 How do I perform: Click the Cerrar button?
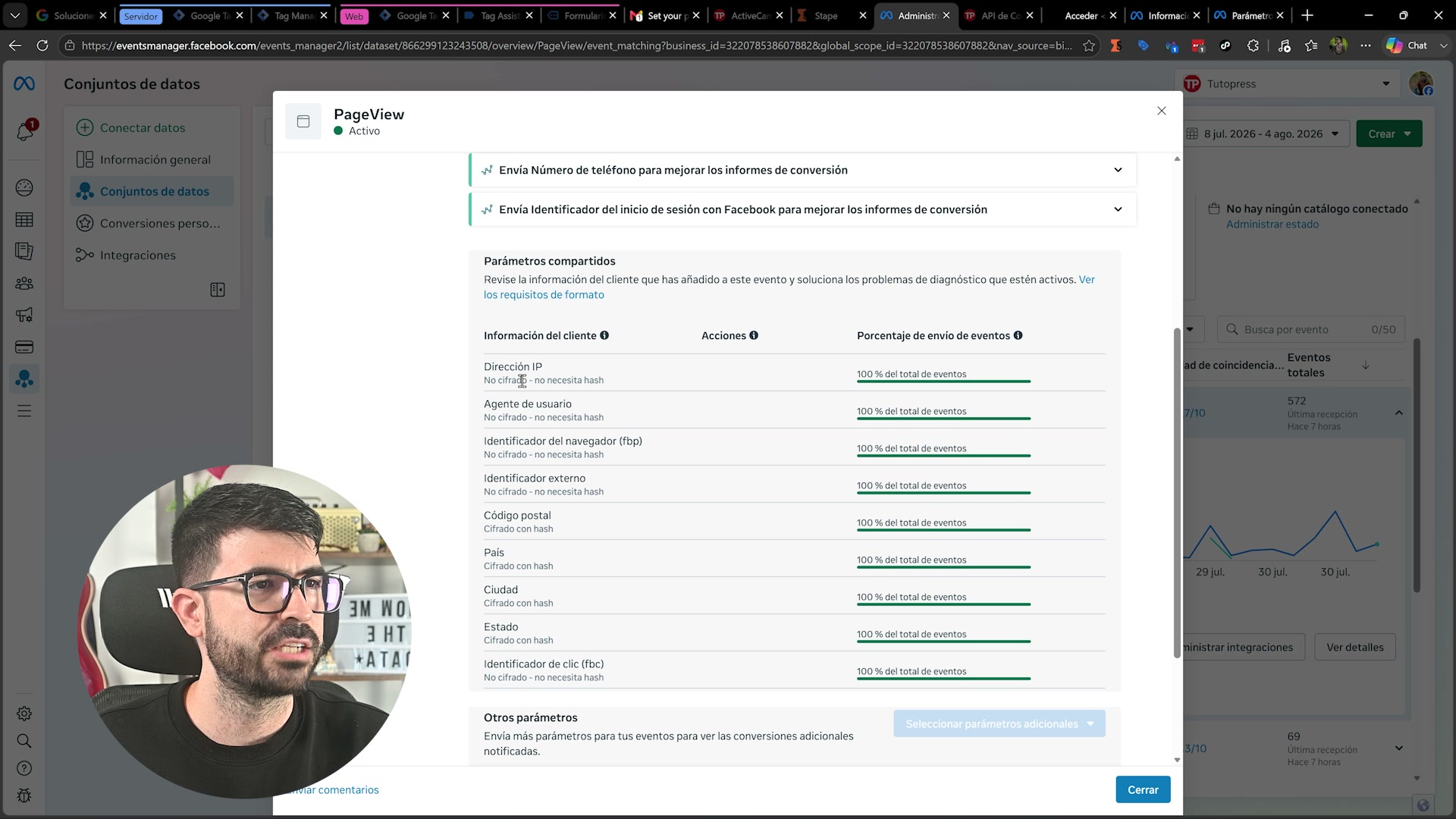pos(1143,789)
